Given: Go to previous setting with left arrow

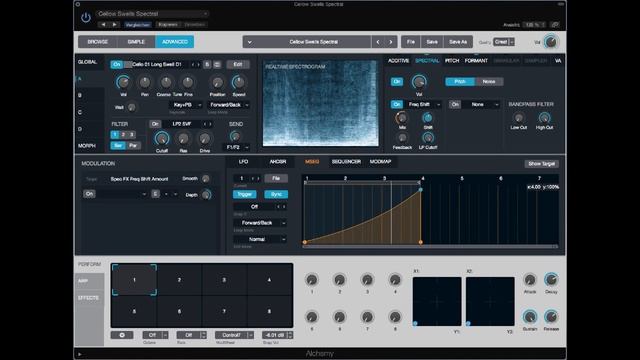Looking at the screenshot, I should (103, 24).
